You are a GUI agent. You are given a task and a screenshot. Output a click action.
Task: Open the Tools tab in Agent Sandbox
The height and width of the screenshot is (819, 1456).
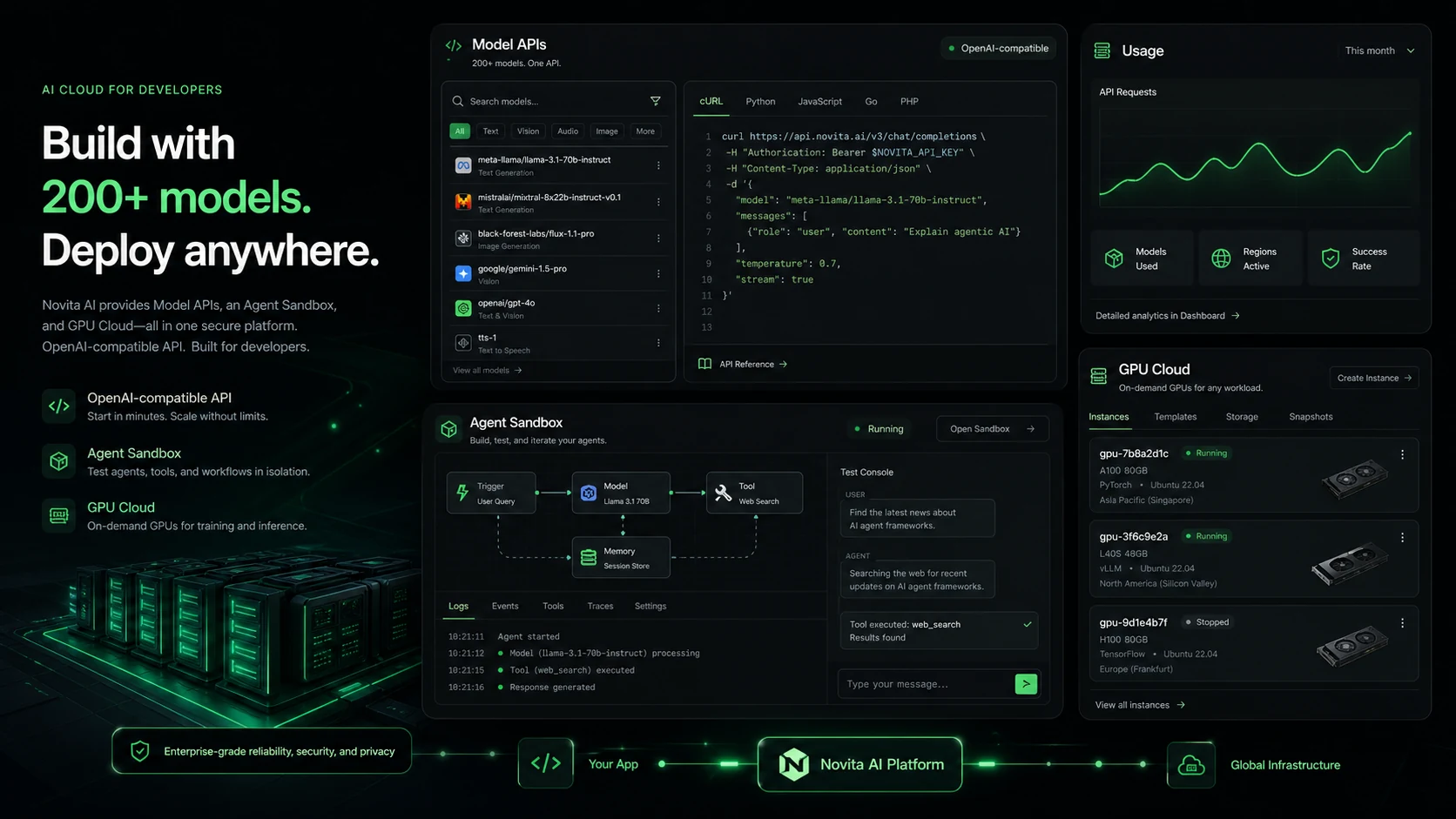click(x=553, y=606)
